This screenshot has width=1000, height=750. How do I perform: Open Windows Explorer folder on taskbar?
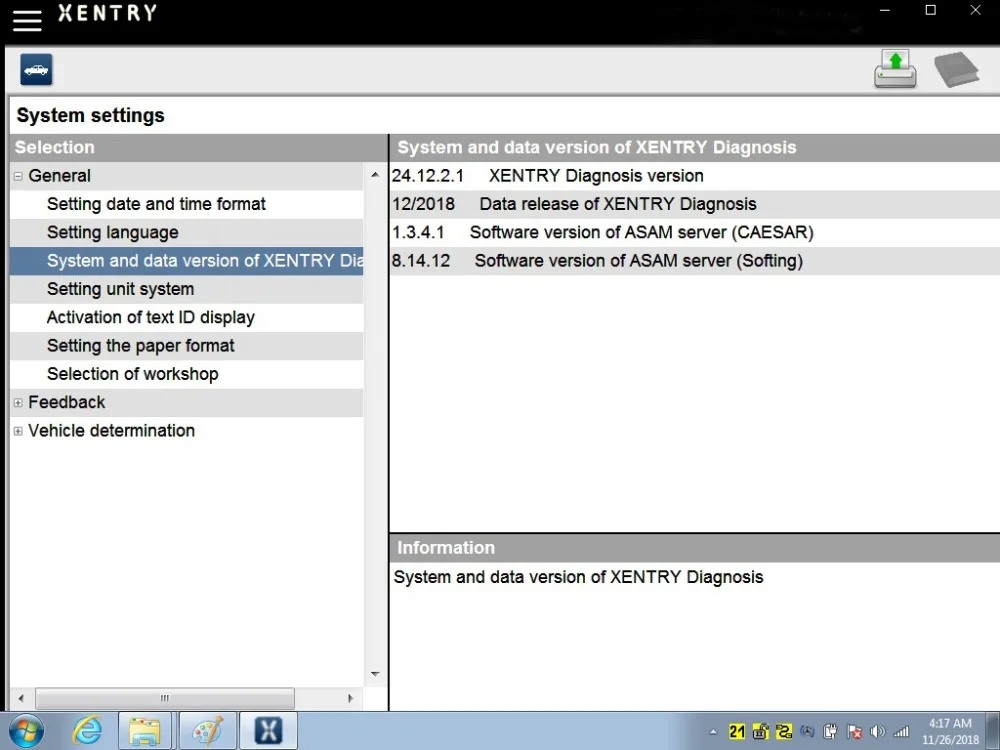[145, 731]
